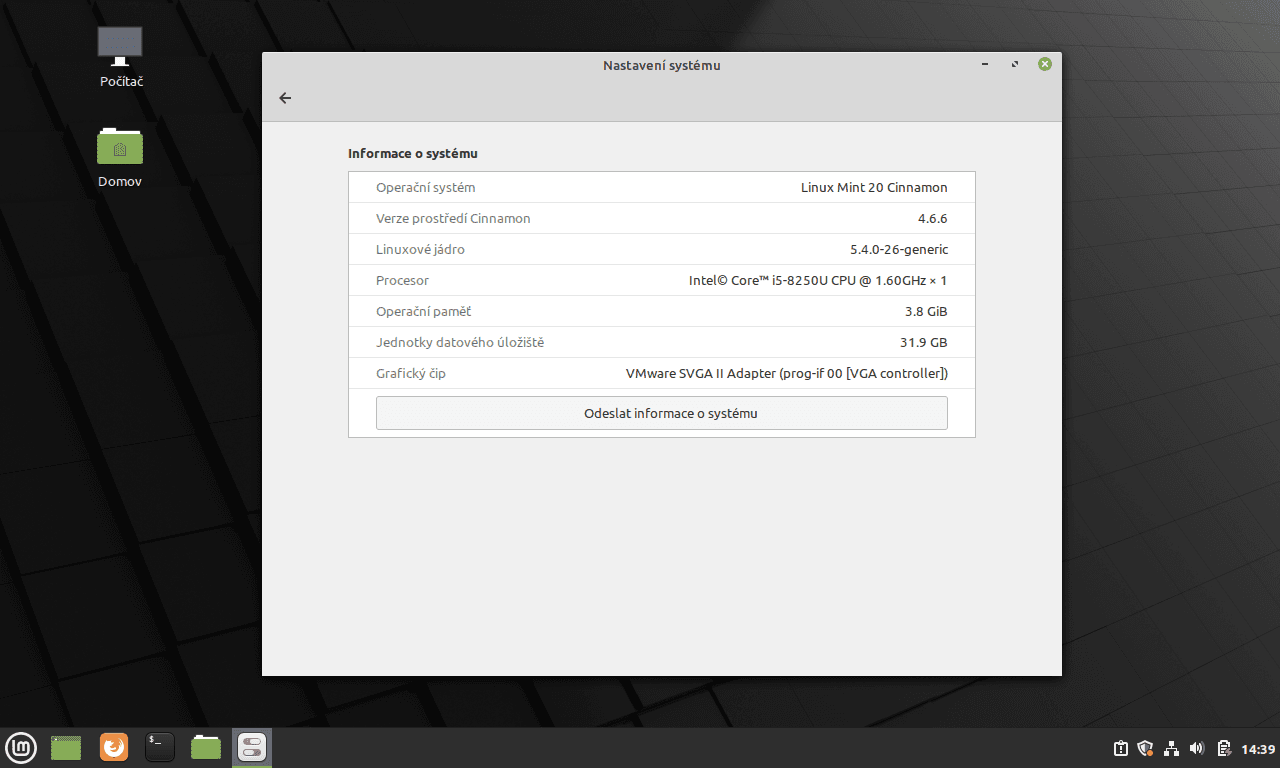Go back using the arrow button
Screen dimensions: 1280x768
coord(285,98)
